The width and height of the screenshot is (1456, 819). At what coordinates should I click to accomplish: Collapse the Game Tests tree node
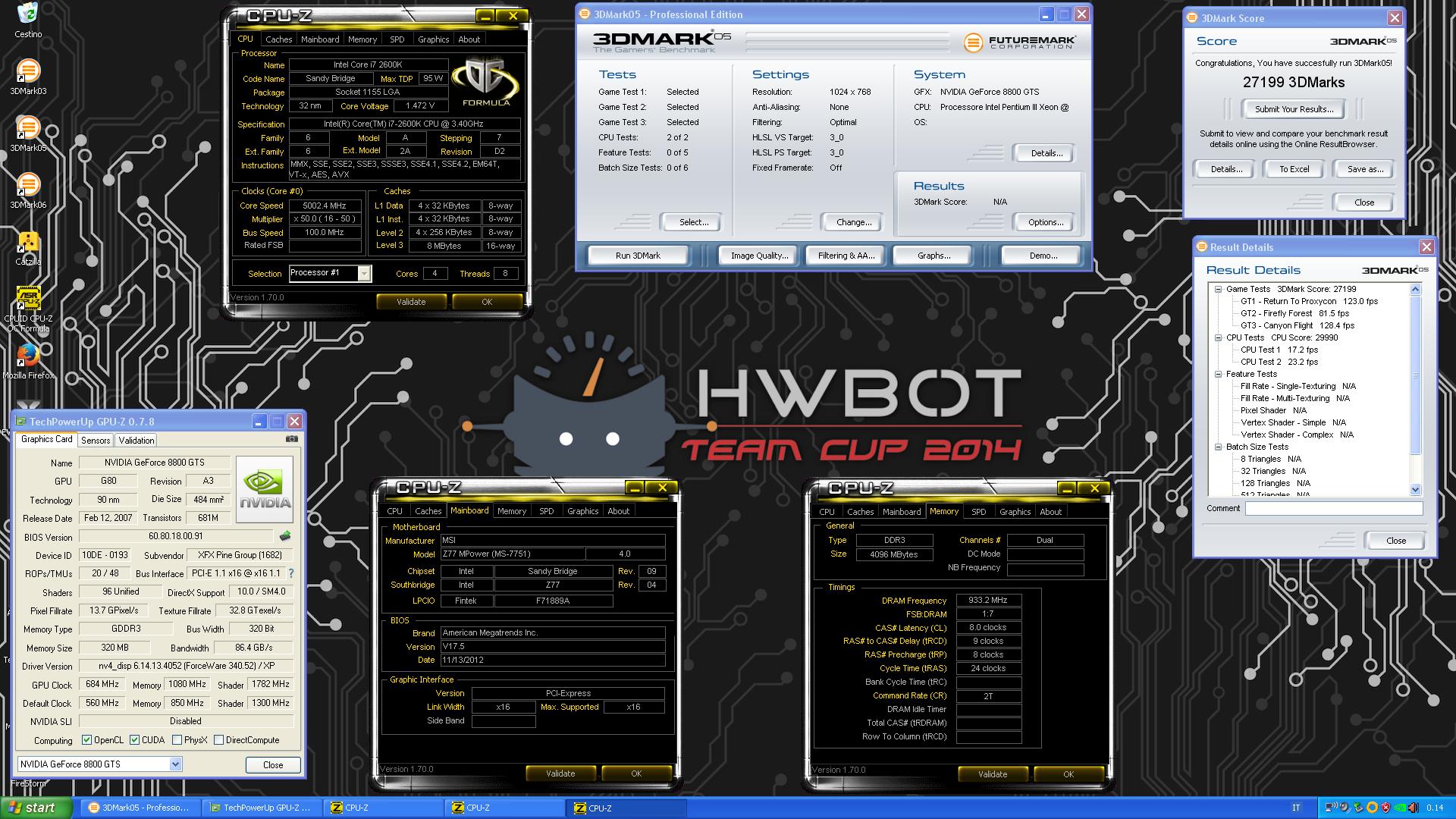1218,289
